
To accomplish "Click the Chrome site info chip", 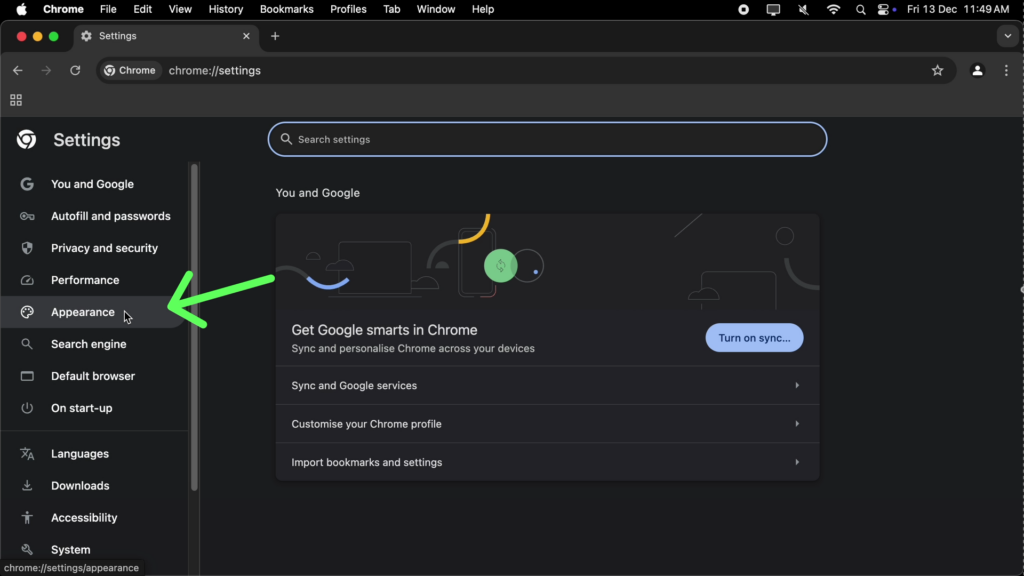I will (130, 71).
